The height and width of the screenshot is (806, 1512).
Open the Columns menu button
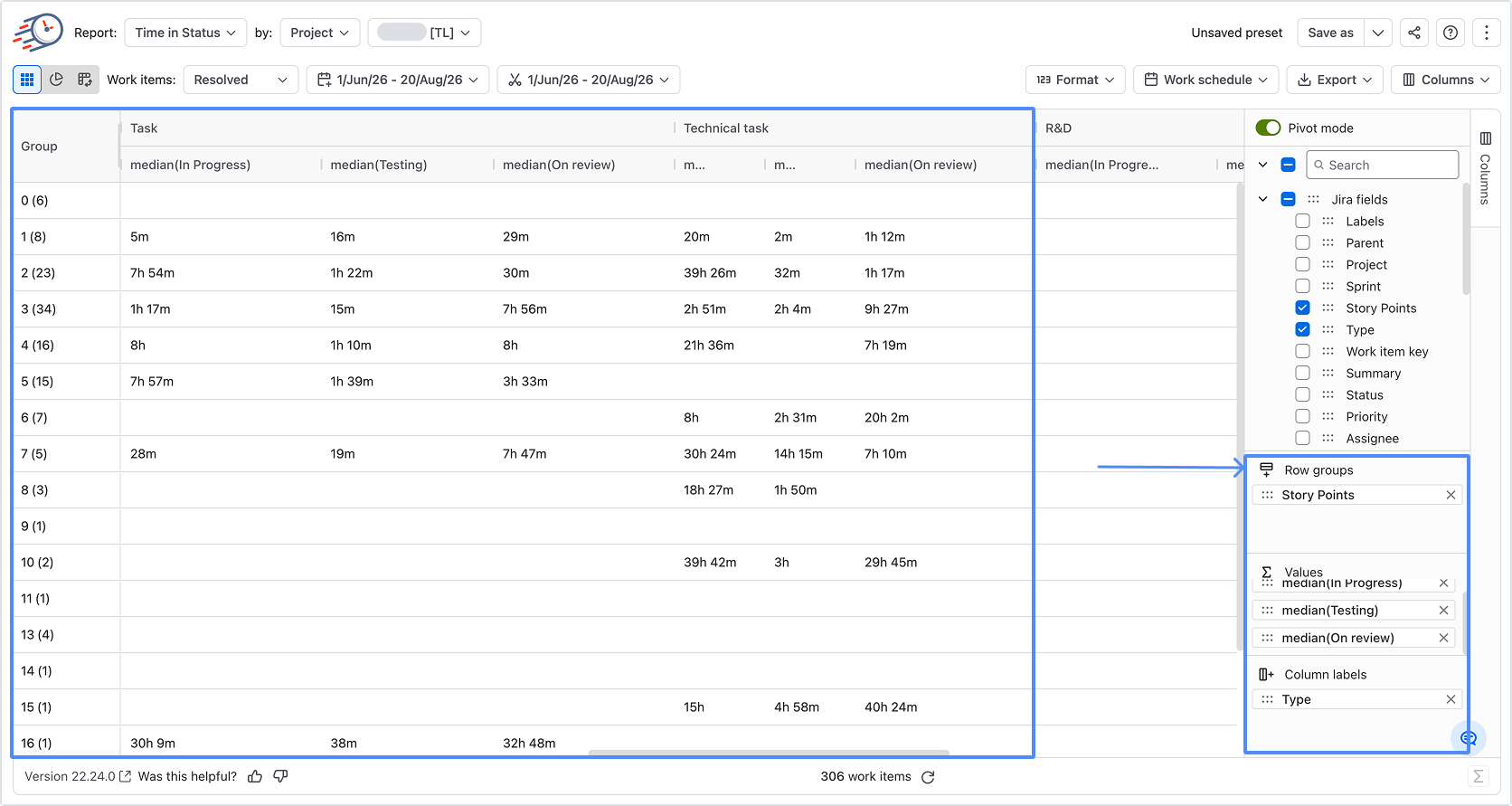point(1446,80)
